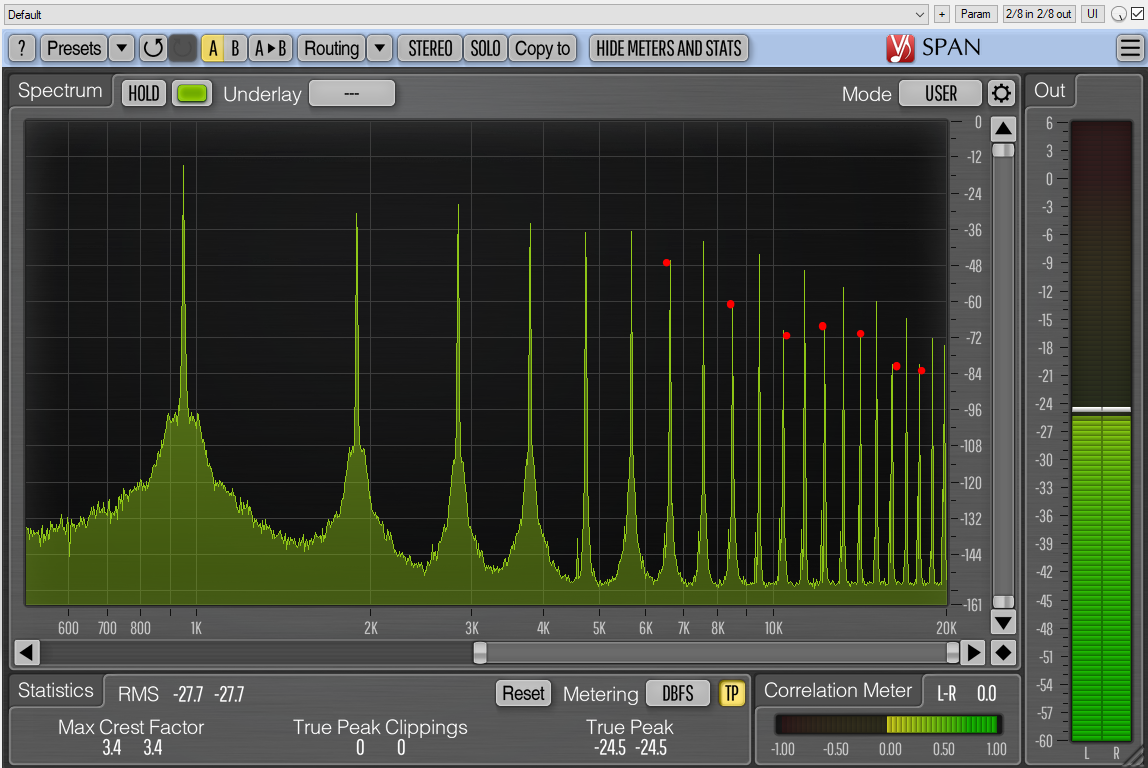
Task: Click the undo arrow icon
Action: pyautogui.click(x=152, y=48)
